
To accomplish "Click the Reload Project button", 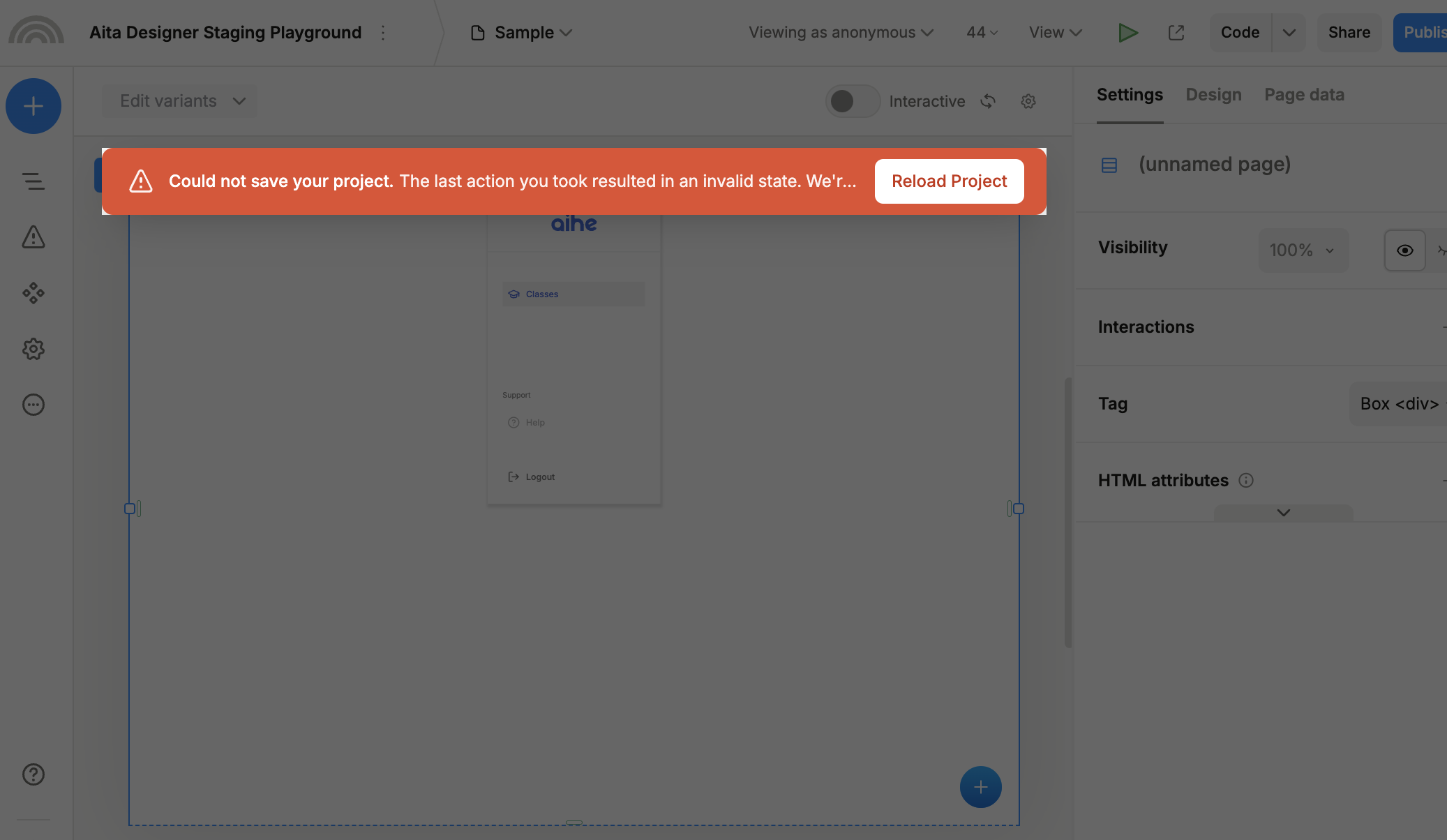I will pos(949,181).
